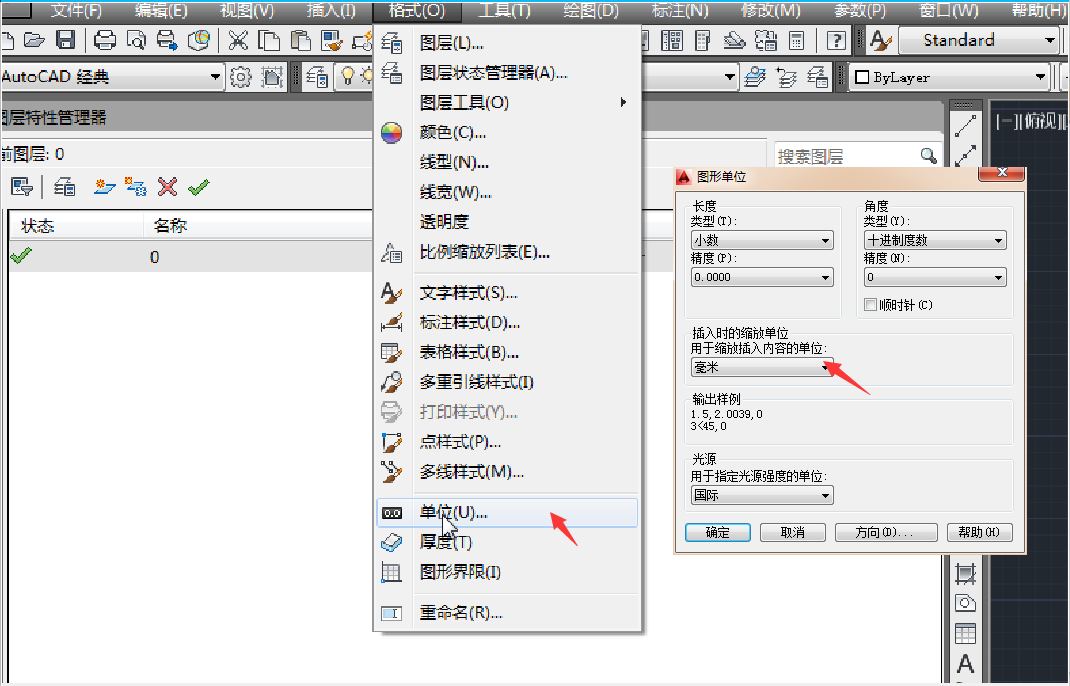The image size is (1070, 686).
Task: Choose 图形界限(I) menu entry
Action: coord(507,572)
